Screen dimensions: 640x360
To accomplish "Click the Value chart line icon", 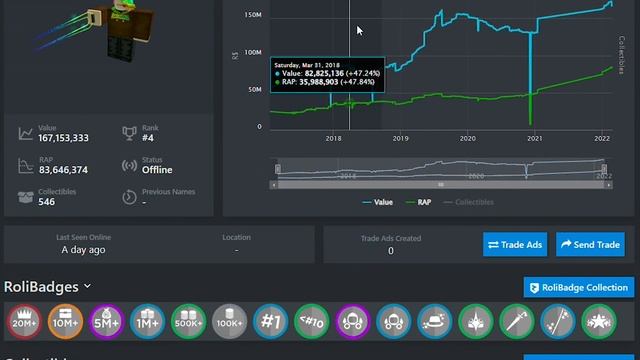I will (25, 133).
